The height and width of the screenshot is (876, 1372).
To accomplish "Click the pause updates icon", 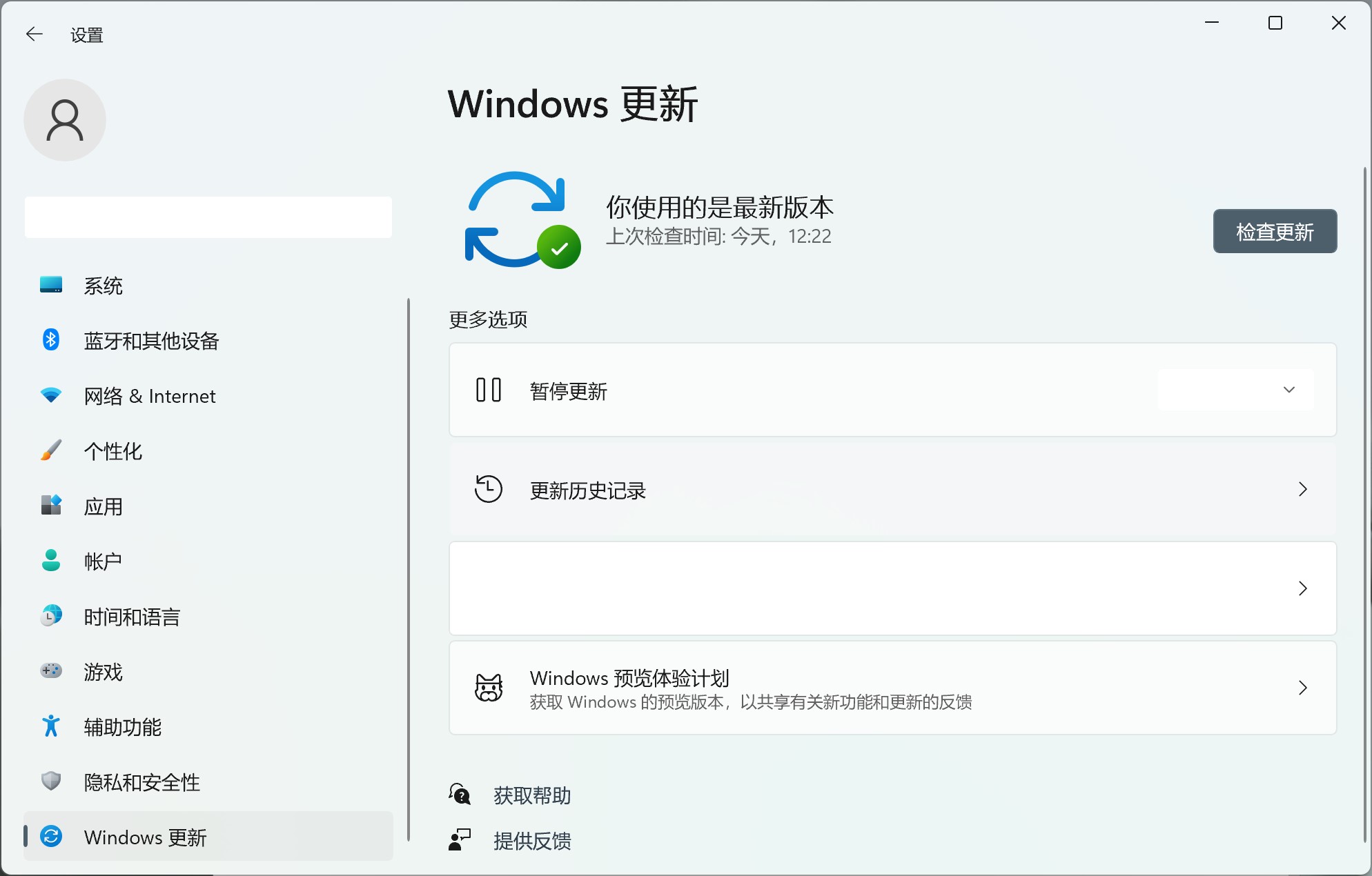I will pyautogui.click(x=489, y=390).
